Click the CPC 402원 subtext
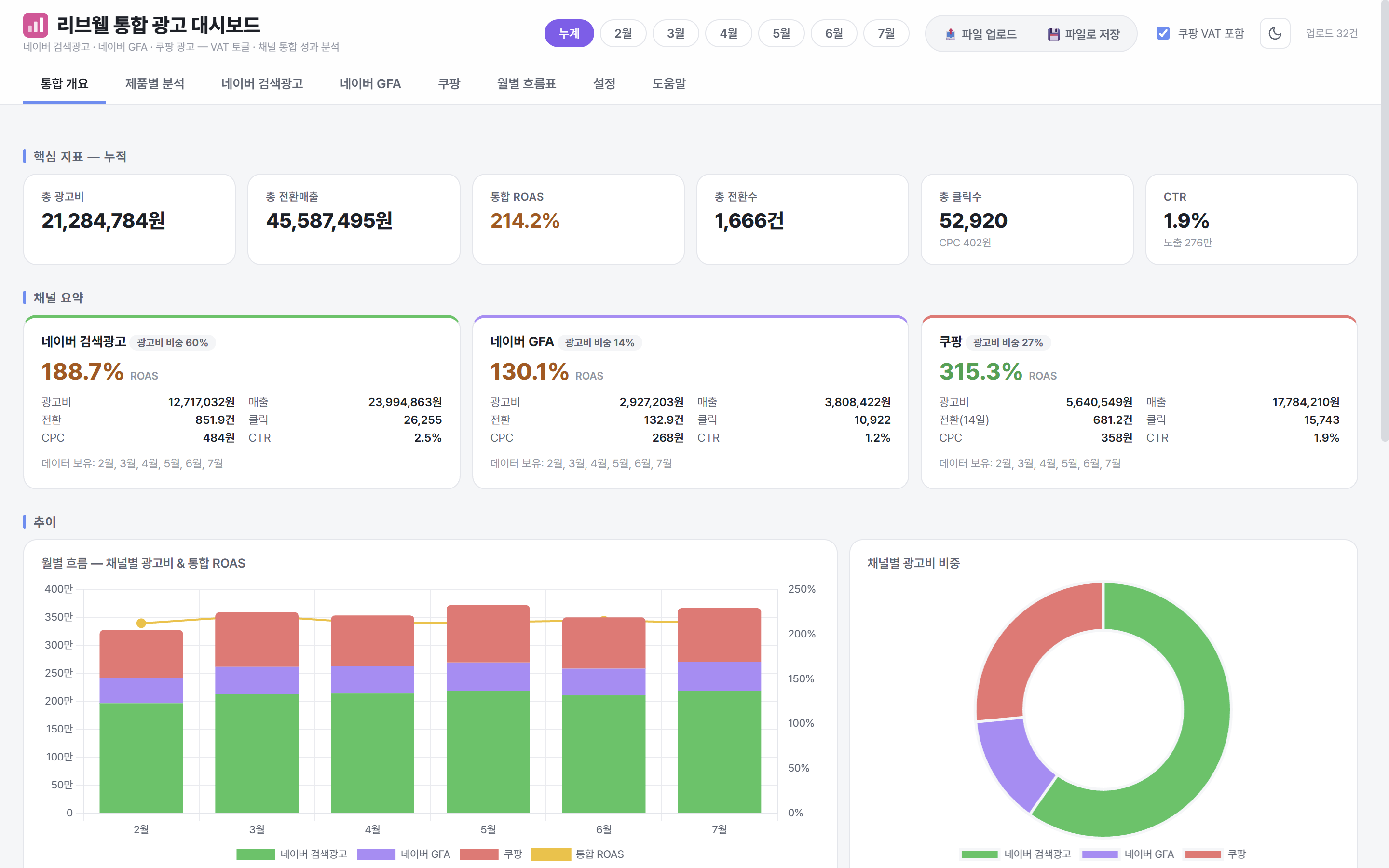The height and width of the screenshot is (868, 1389). tap(965, 243)
